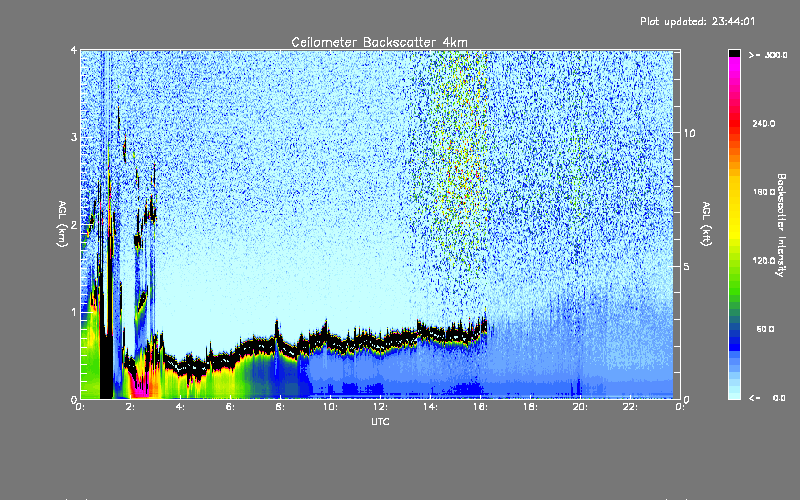The image size is (800, 500).
Task: Click the '22:' hour tick label
Action: (x=630, y=407)
